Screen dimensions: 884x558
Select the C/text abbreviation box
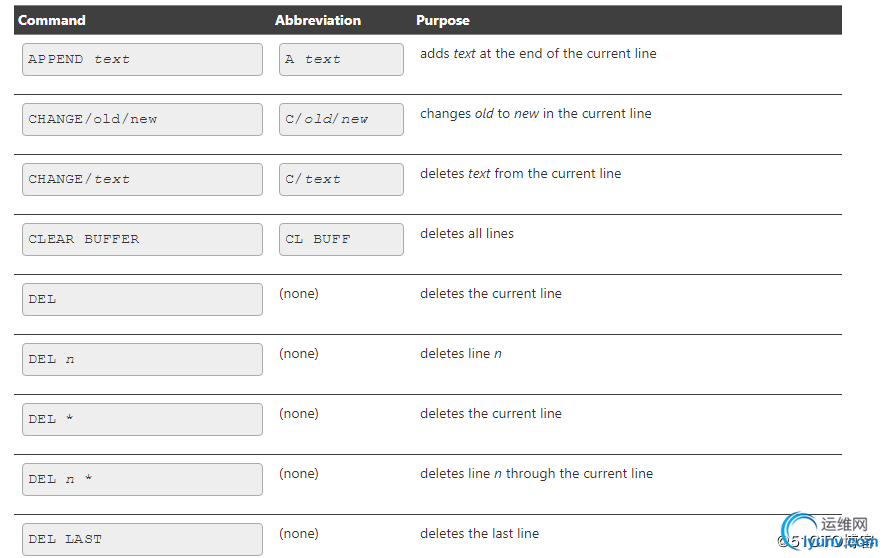(x=341, y=179)
